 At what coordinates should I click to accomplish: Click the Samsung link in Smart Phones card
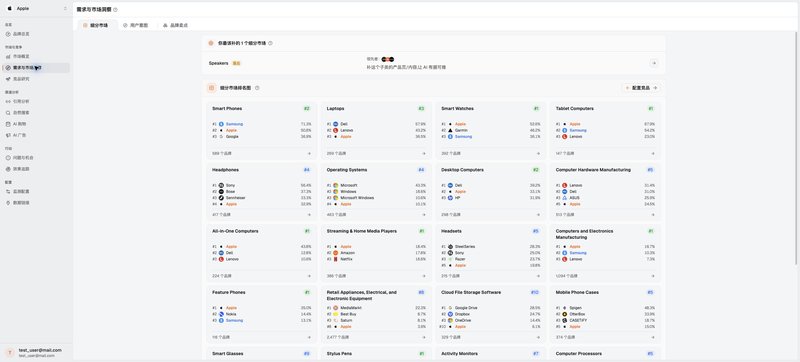234,124
